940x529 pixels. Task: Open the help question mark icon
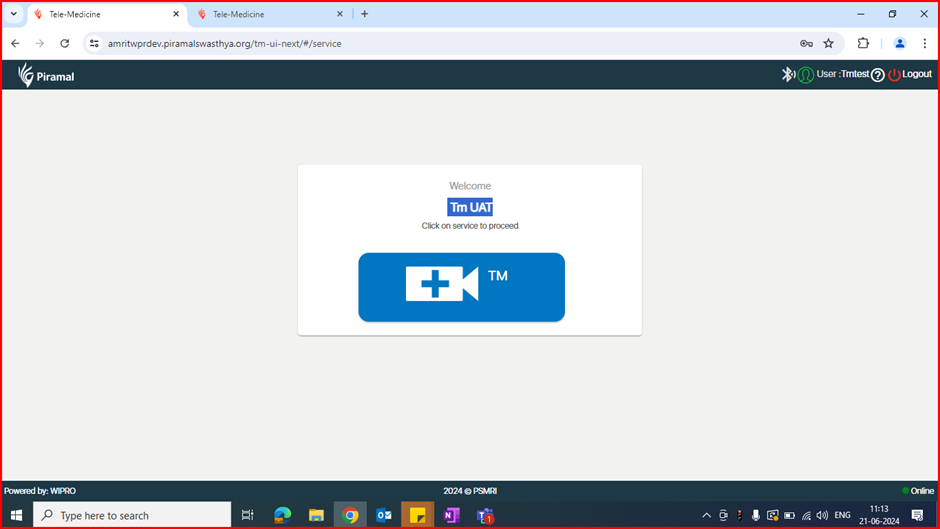878,75
